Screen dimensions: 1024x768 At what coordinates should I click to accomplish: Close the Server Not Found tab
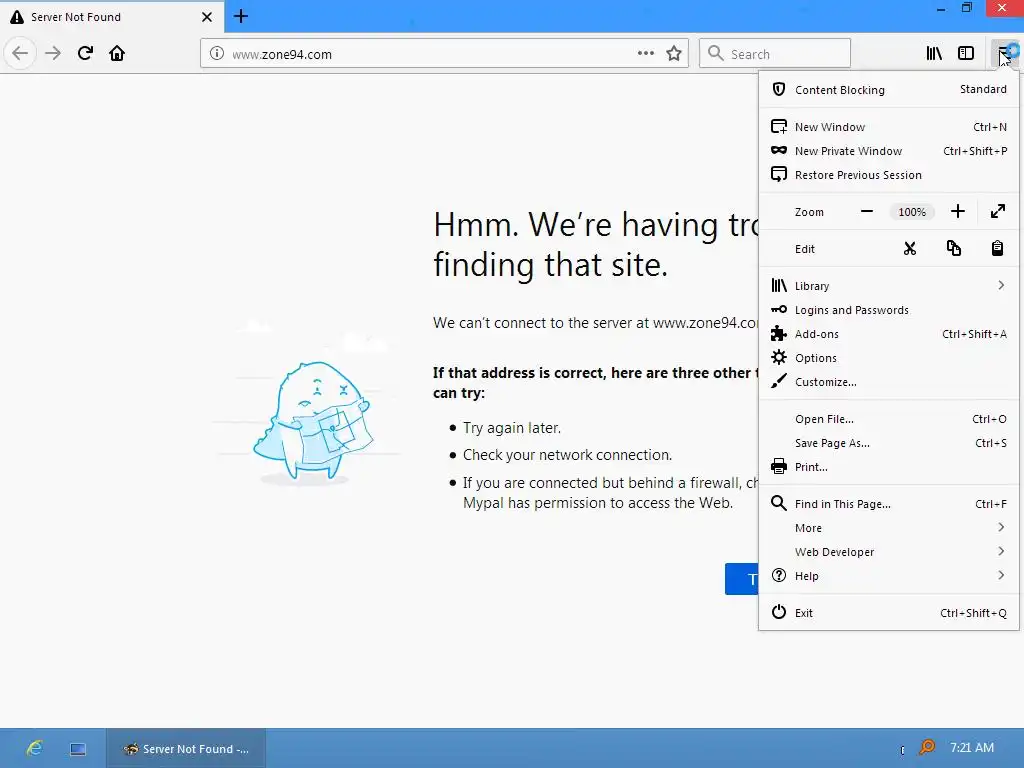[x=206, y=17]
